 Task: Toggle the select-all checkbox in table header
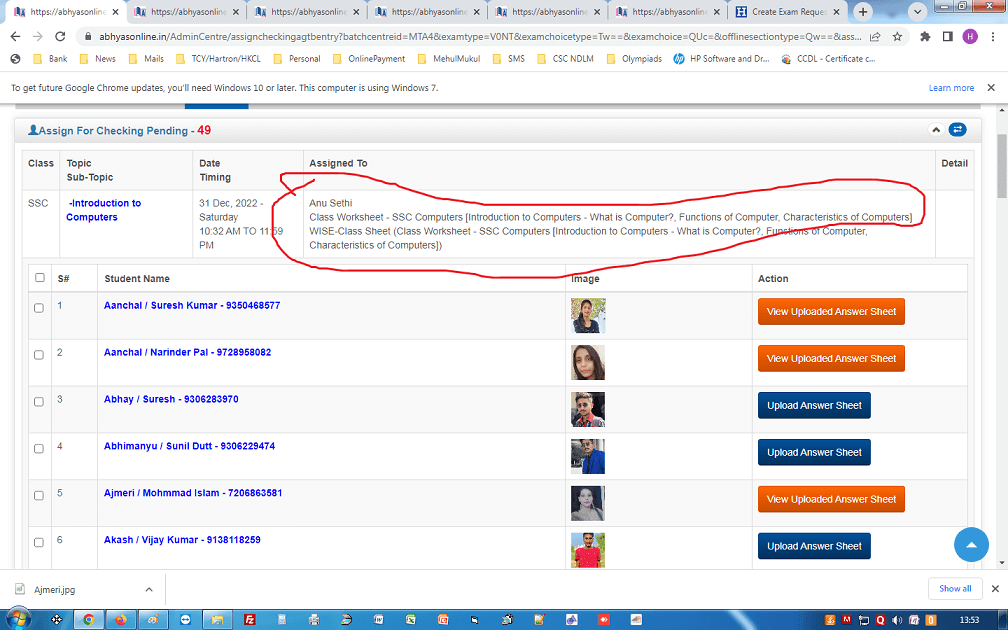[39, 278]
